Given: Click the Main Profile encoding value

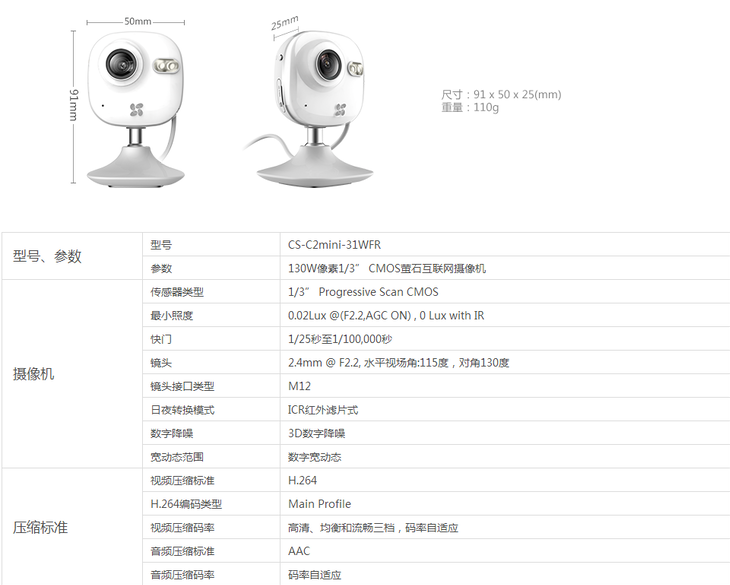Looking at the screenshot, I should tap(319, 504).
